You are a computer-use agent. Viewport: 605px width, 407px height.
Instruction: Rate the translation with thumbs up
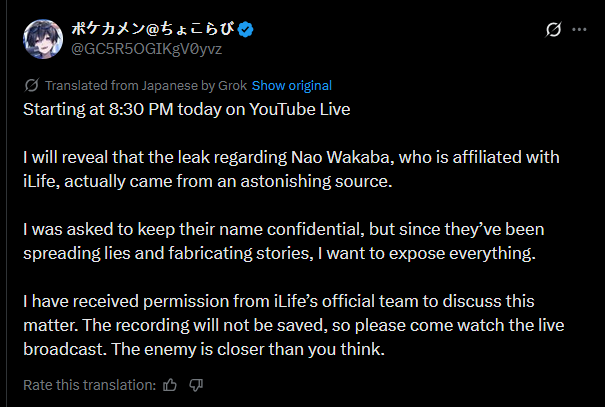click(x=170, y=384)
